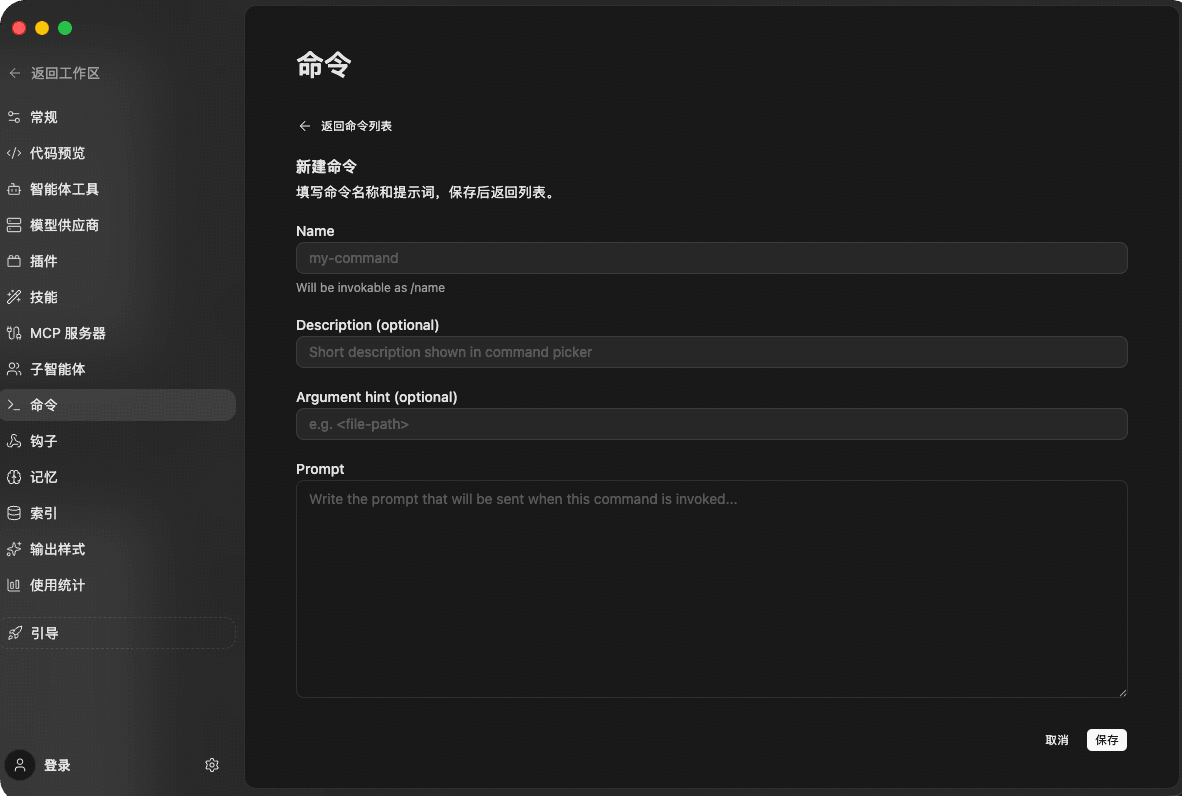1182x796 pixels.
Task: Focus the Description input field
Action: [712, 352]
